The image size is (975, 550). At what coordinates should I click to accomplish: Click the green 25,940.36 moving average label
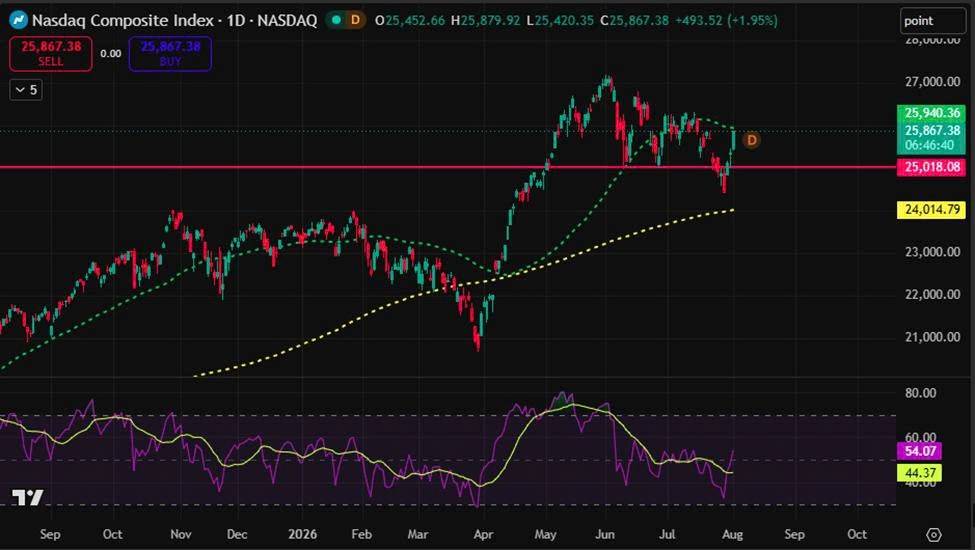[x=931, y=112]
